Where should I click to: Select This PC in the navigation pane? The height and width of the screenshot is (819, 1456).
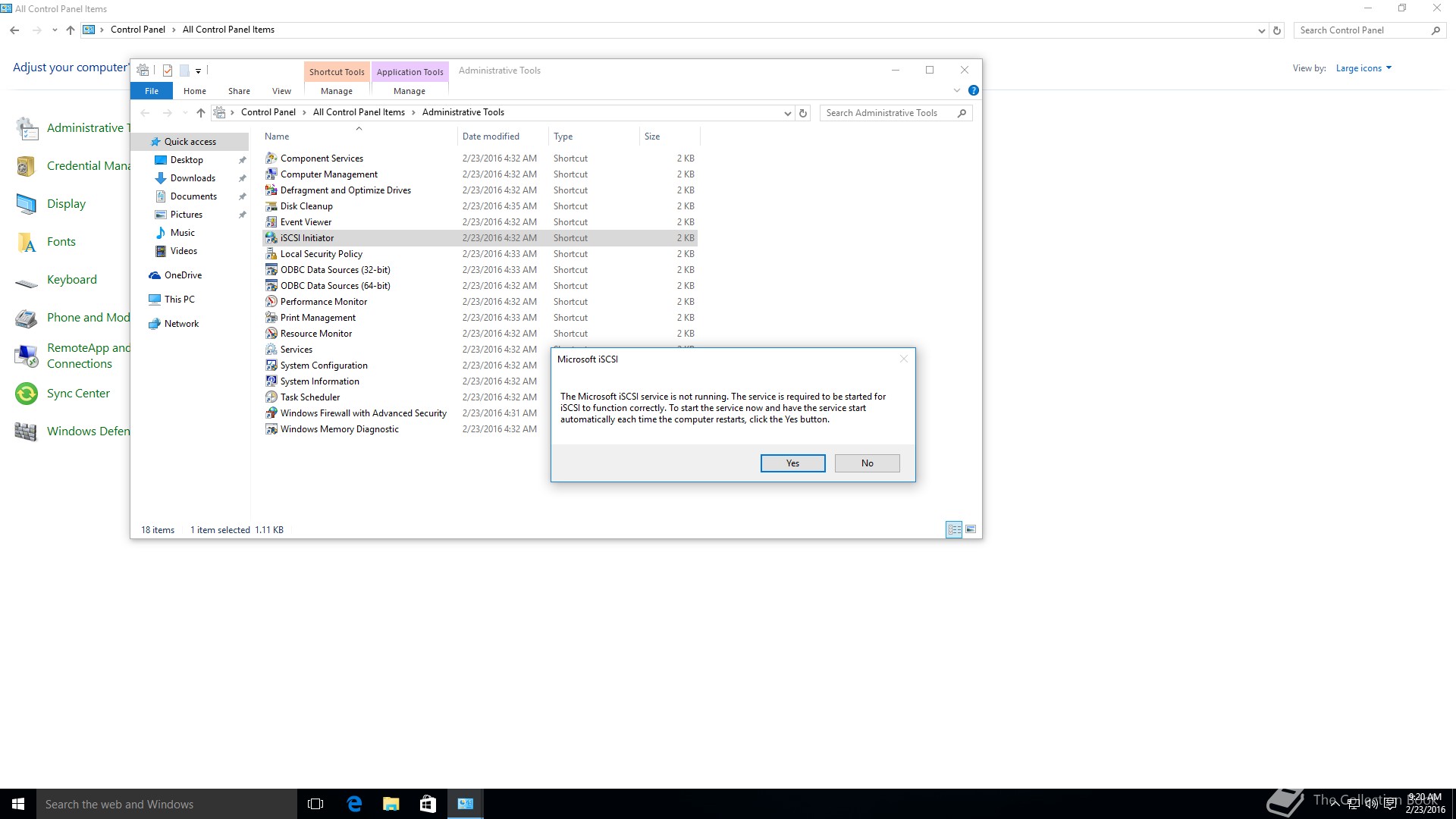179,300
